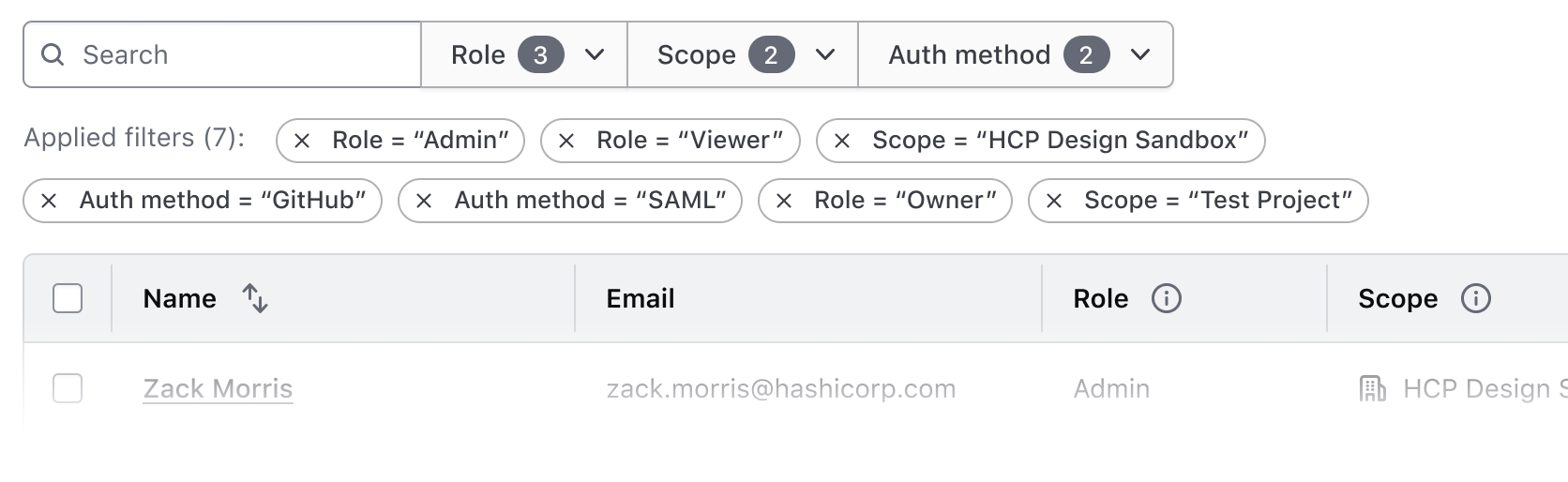
Task: Click the Email column header
Action: [x=641, y=298]
